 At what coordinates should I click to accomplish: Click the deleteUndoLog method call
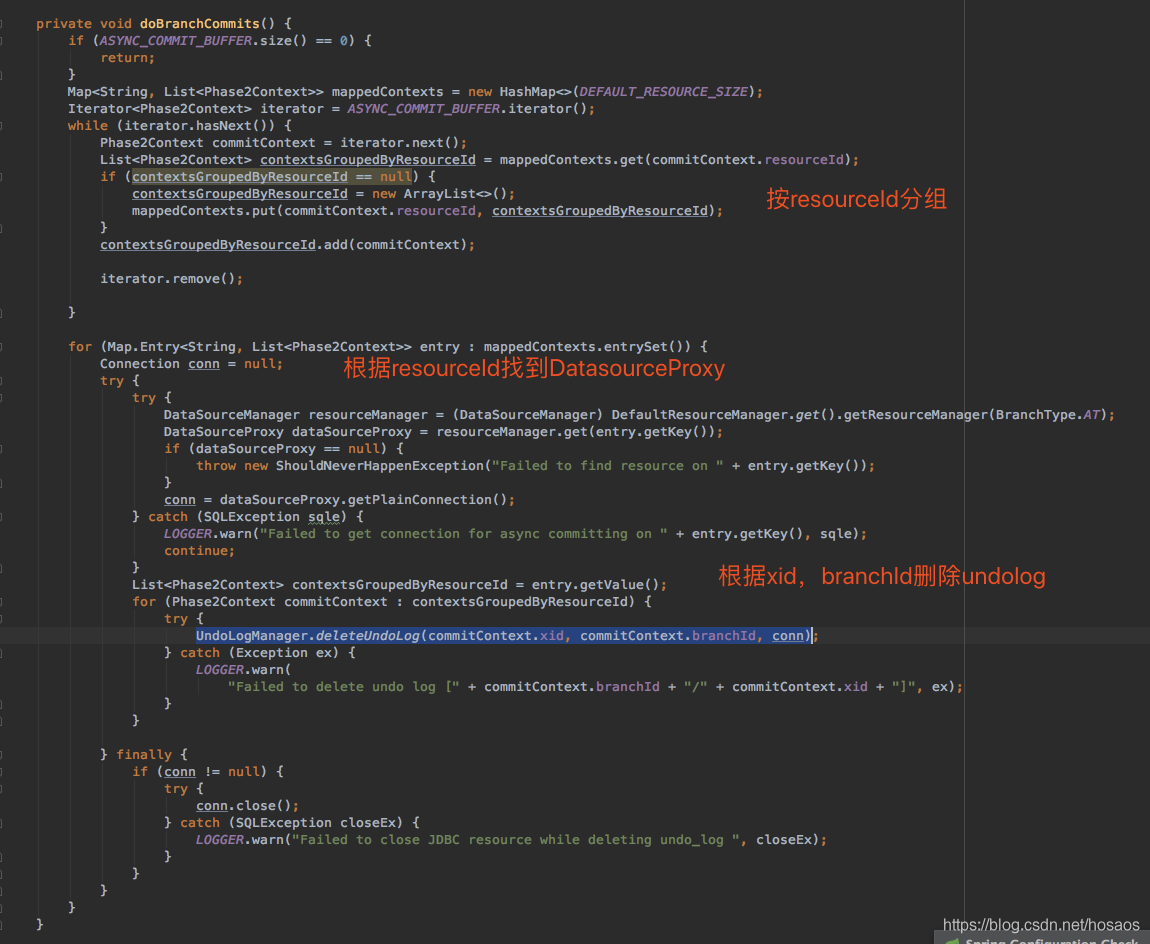(x=370, y=635)
